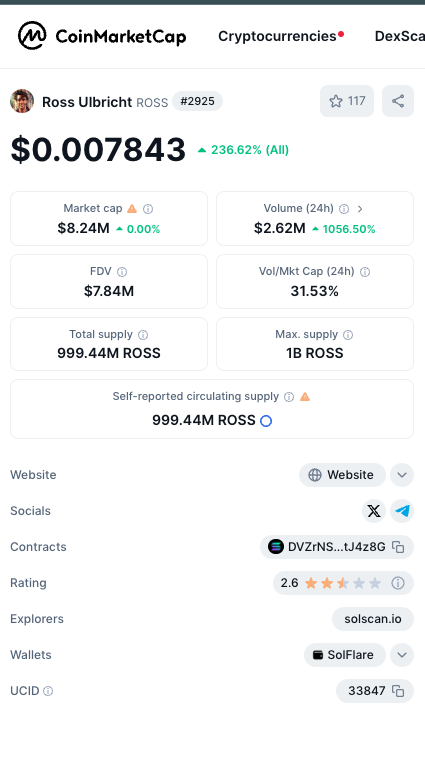Image resolution: width=425 pixels, height=761 pixels.
Task: Click the Vol/Mkt Cap (24h) info icon
Action: coord(365,272)
